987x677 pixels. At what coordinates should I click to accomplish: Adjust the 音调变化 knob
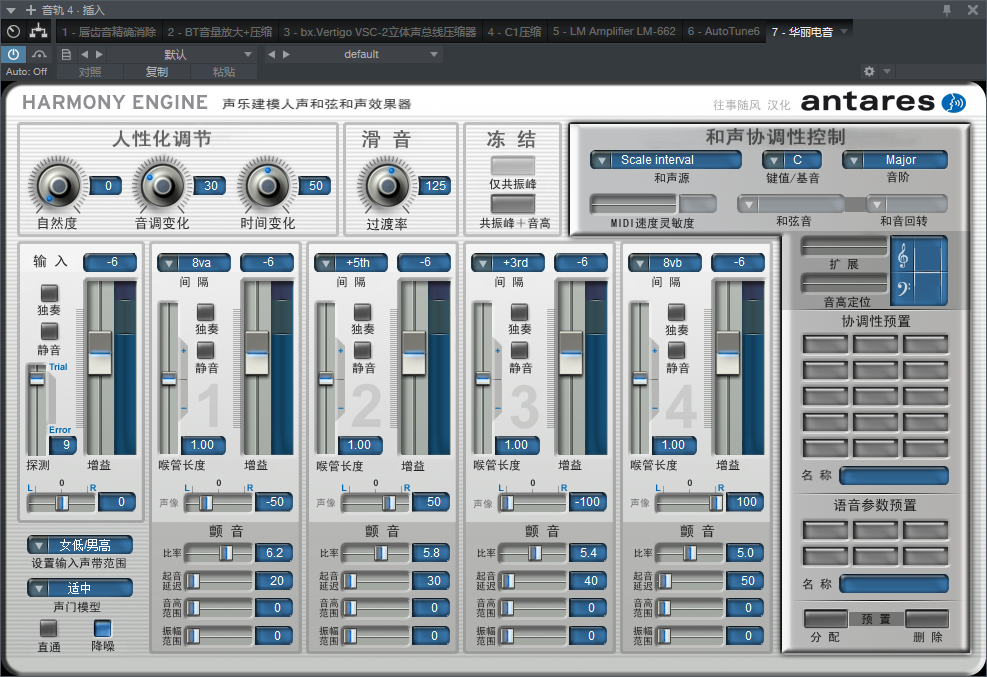[x=162, y=186]
